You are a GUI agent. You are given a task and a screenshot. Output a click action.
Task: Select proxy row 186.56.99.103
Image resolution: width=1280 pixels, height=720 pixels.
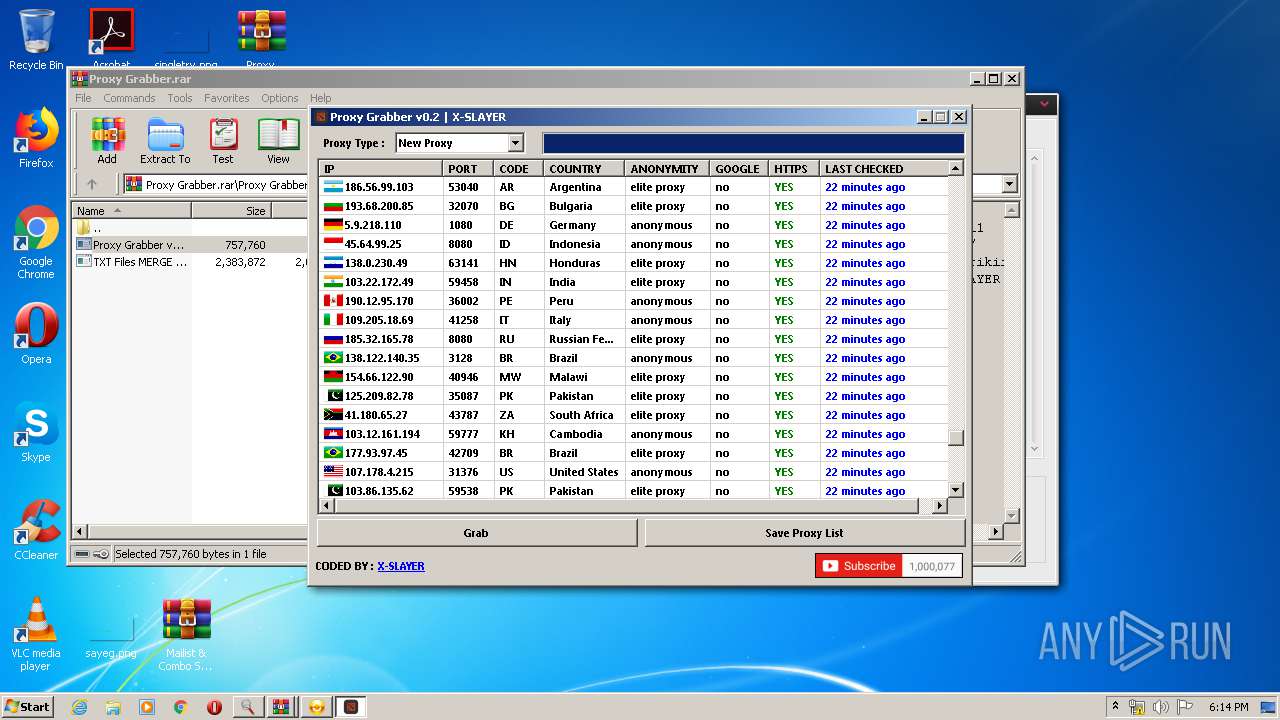pos(634,187)
